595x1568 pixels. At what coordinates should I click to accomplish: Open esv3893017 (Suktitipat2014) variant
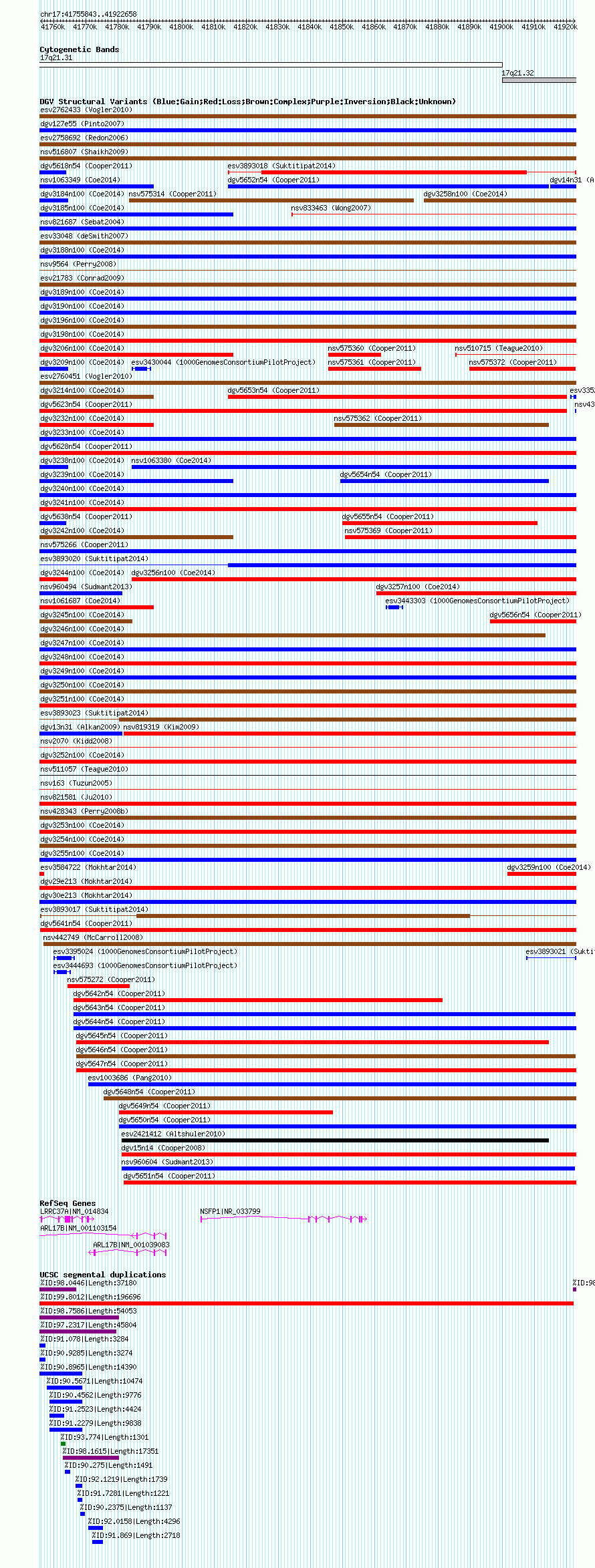(94, 909)
